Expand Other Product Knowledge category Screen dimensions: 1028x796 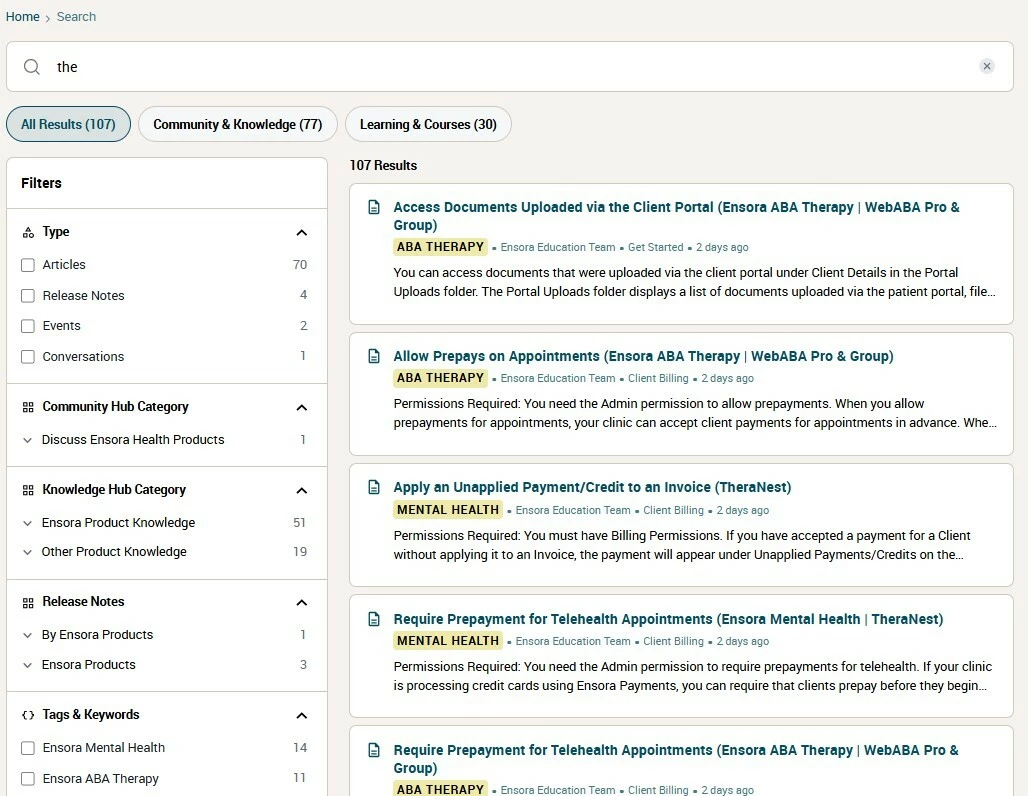point(27,552)
